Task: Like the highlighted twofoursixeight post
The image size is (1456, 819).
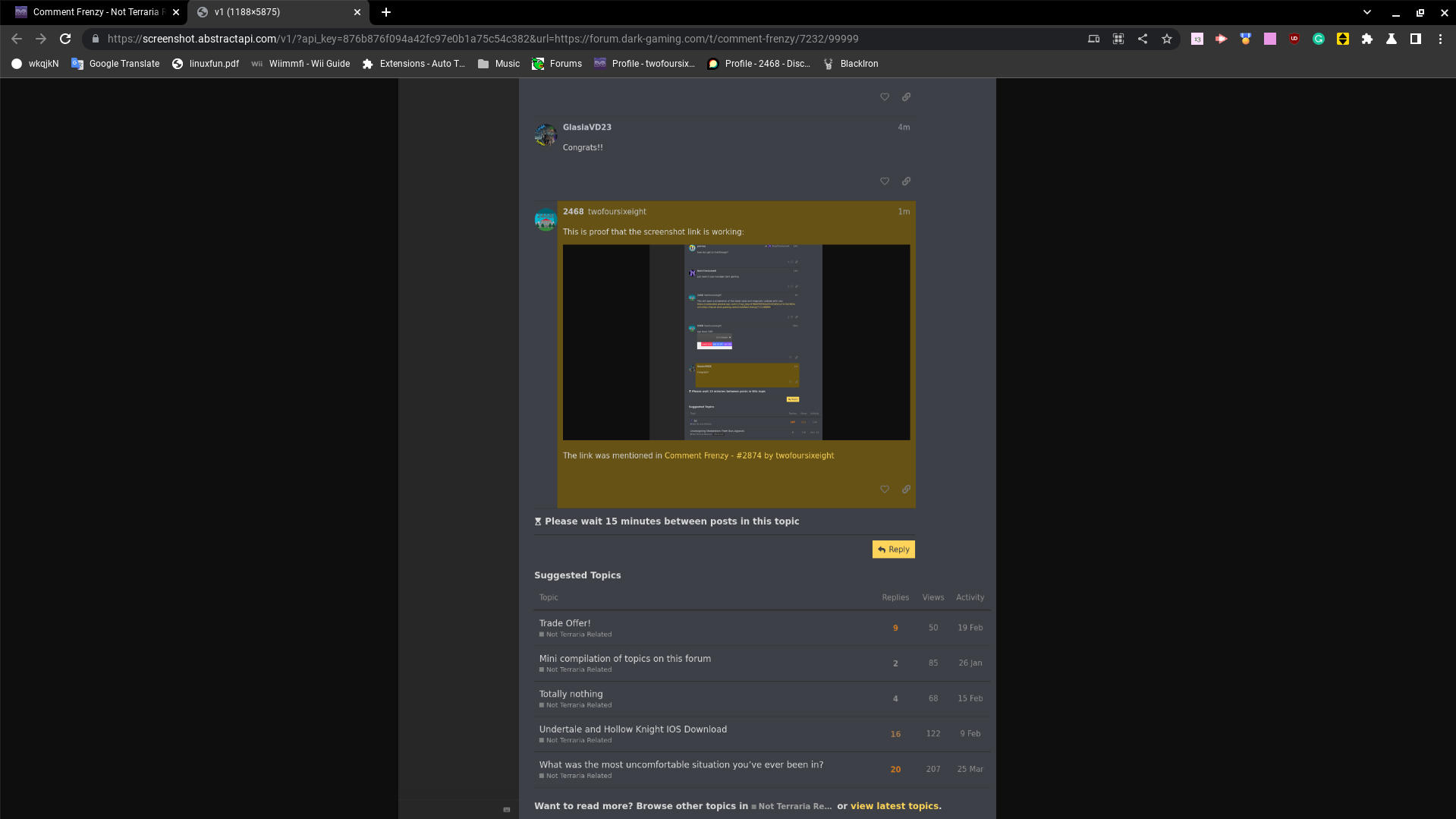Action: [x=884, y=490]
